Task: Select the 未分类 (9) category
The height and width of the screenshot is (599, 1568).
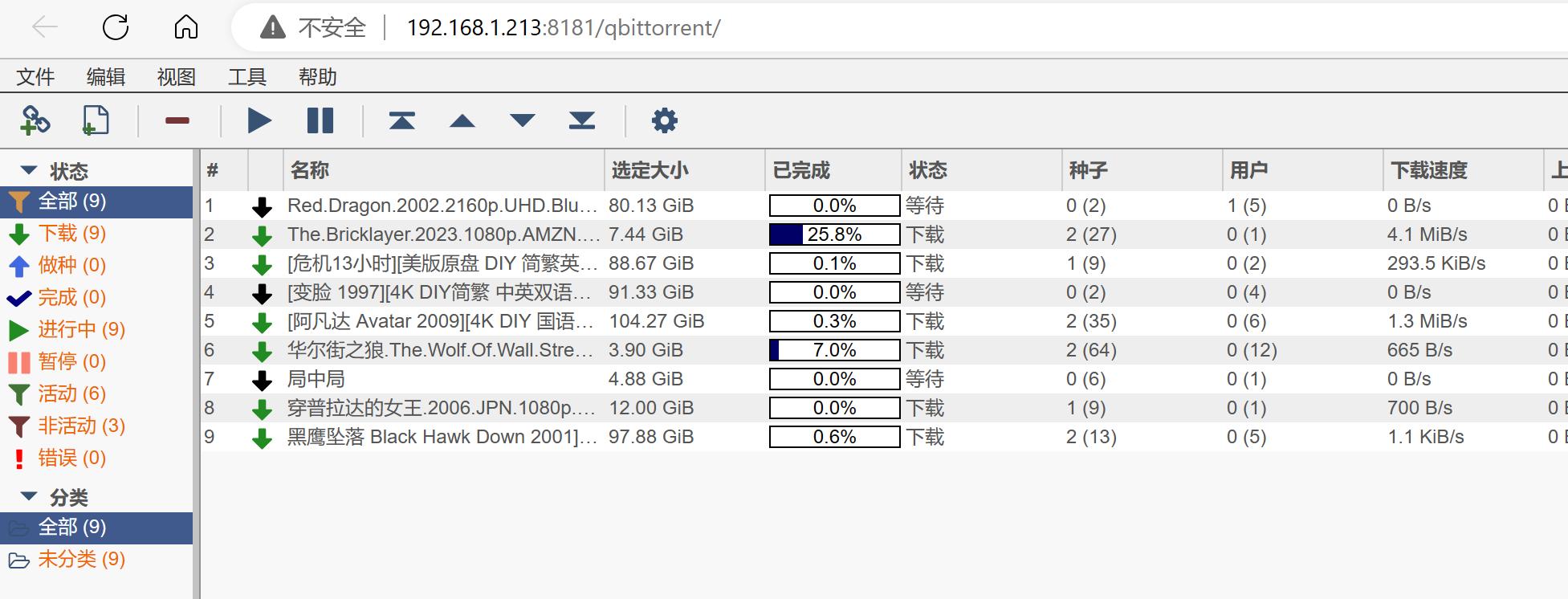Action: coord(81,559)
